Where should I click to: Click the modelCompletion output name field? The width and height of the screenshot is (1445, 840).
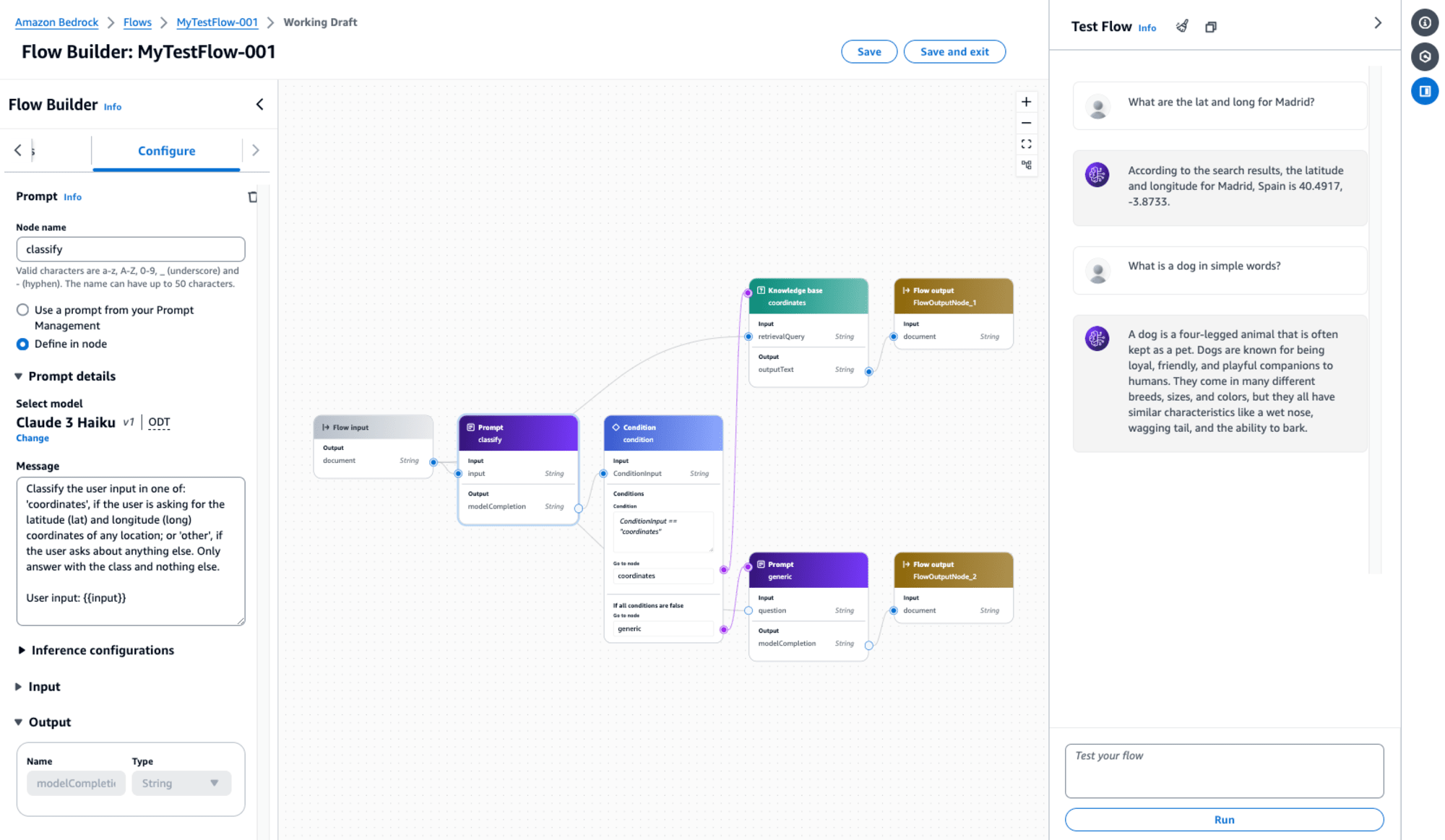coord(76,783)
